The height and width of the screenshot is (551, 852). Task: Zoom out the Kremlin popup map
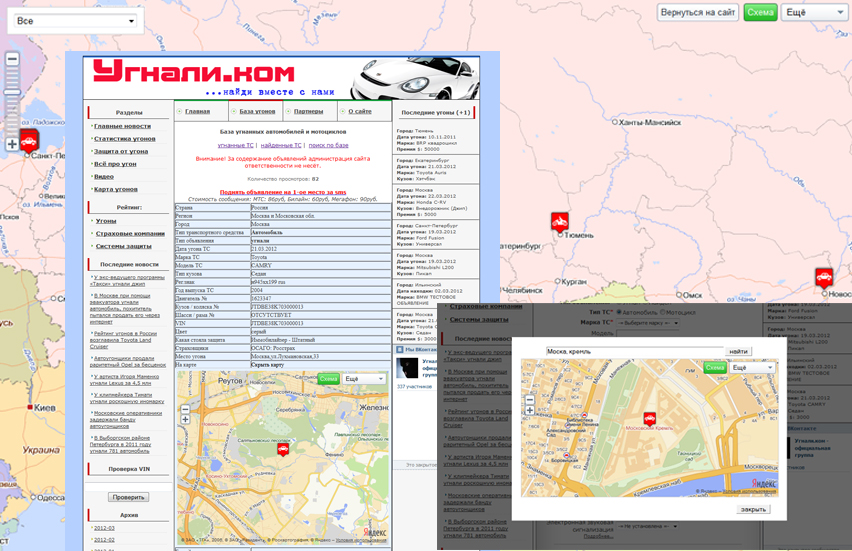(530, 400)
